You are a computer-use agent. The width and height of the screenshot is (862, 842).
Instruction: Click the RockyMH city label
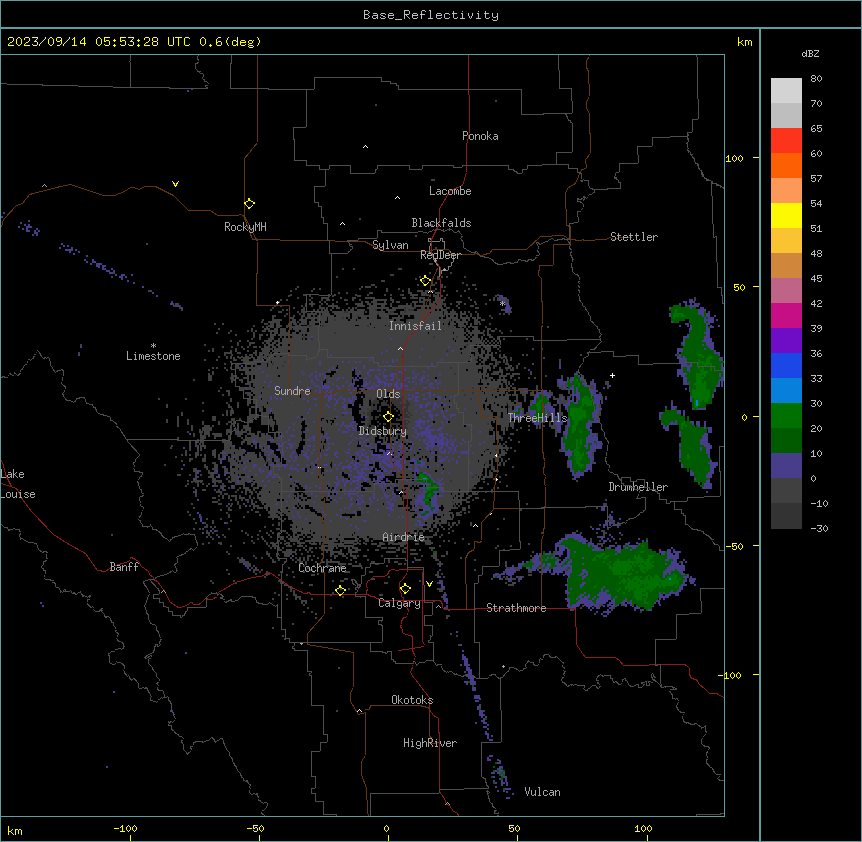[245, 226]
